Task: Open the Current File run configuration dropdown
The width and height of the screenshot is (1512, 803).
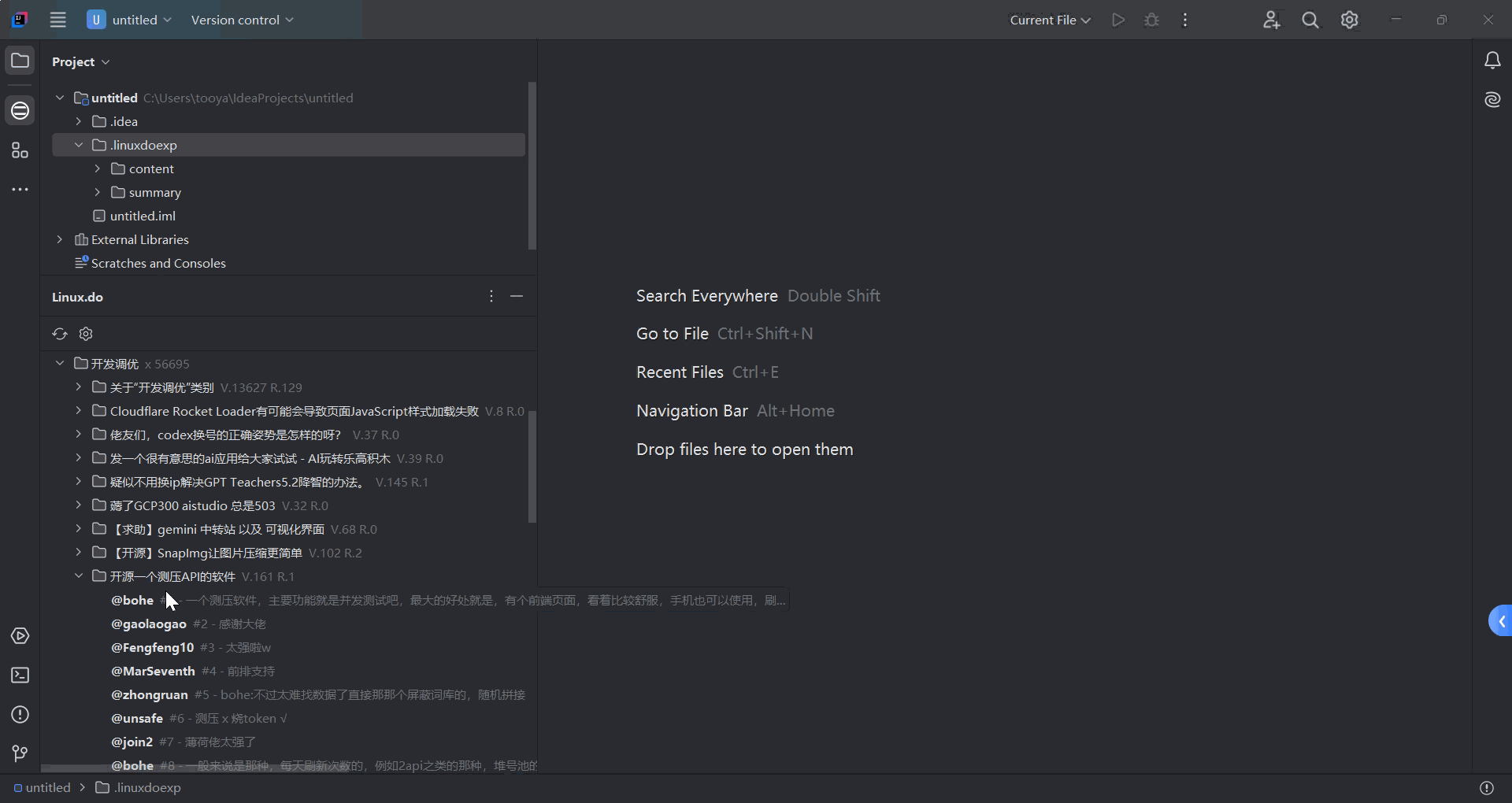Action: point(1050,20)
